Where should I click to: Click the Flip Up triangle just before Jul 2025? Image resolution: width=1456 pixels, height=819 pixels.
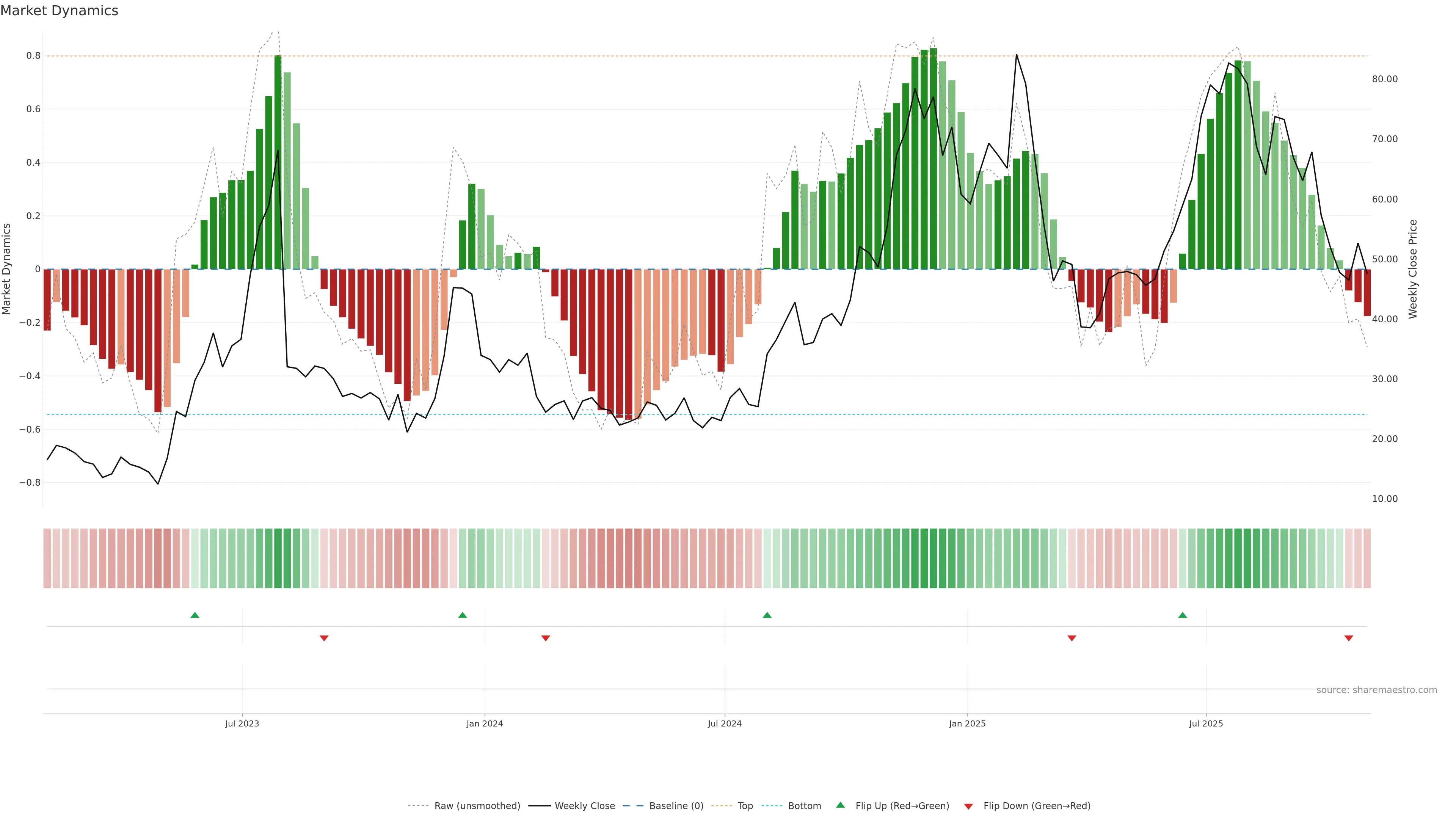point(1183,615)
